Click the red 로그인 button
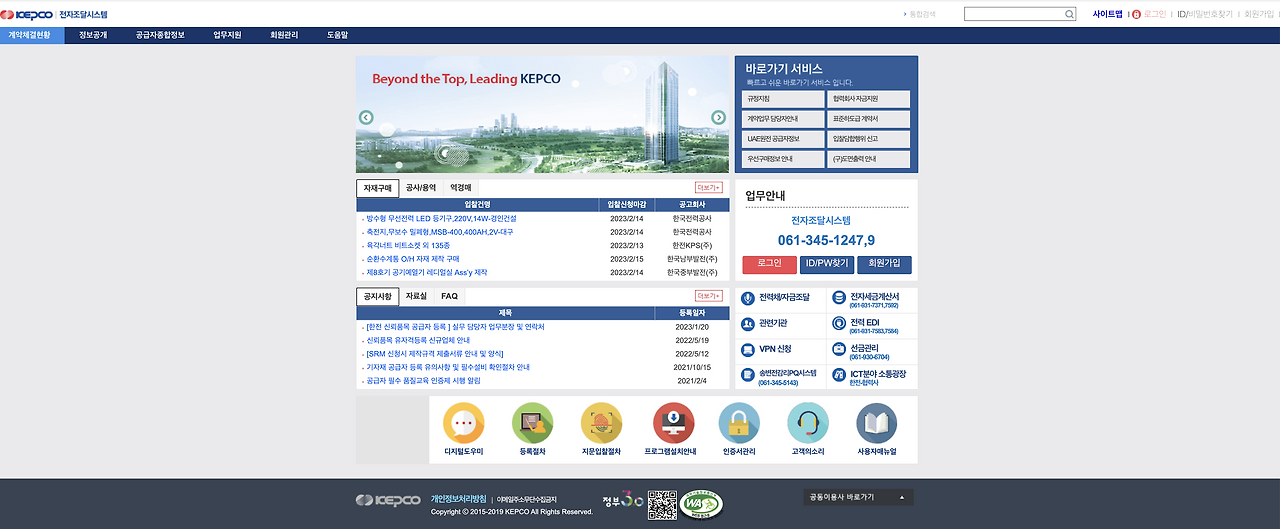Viewport: 1280px width, 529px height. [x=769, y=264]
